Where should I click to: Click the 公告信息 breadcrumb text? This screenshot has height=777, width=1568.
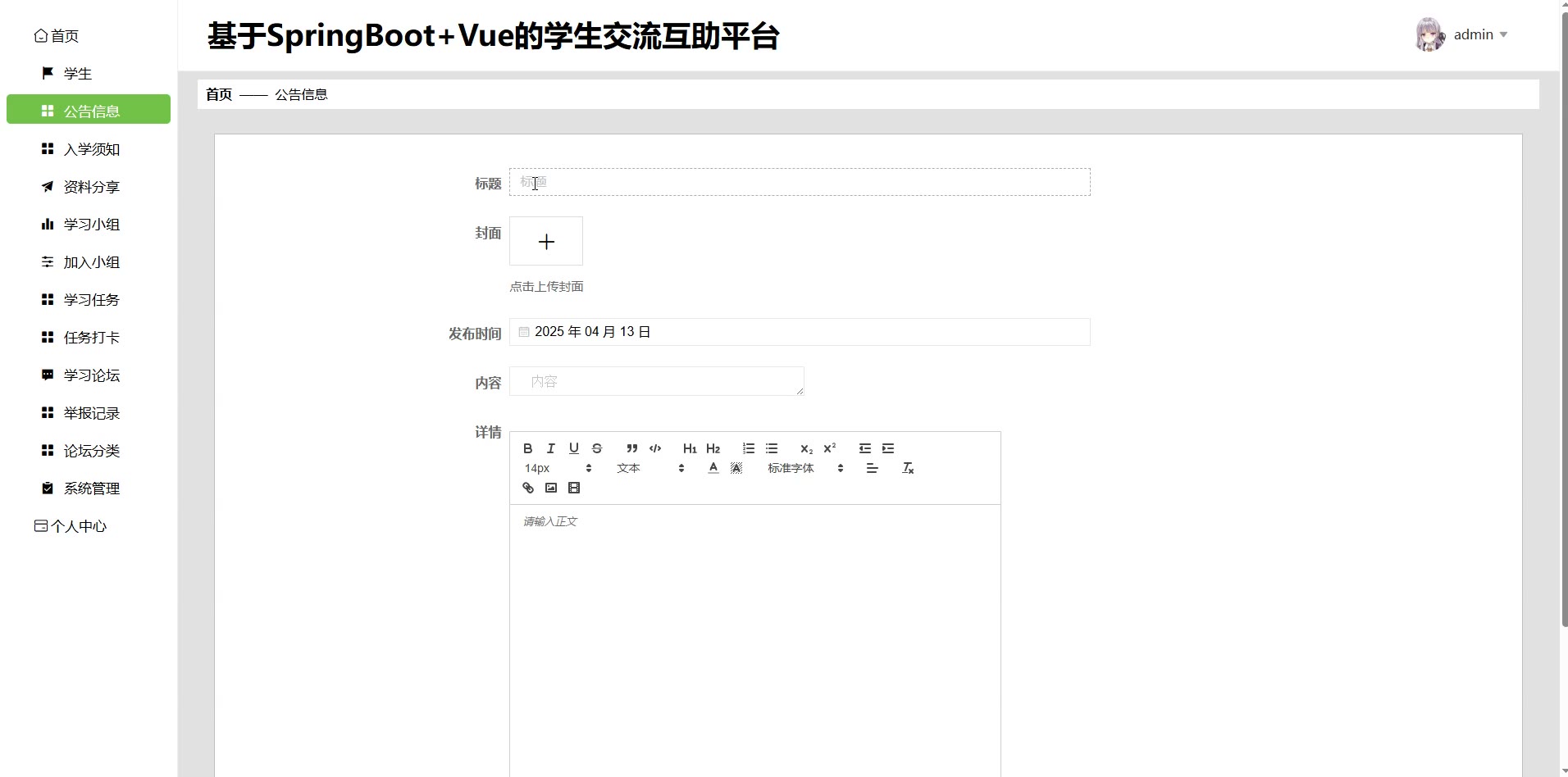pos(301,94)
